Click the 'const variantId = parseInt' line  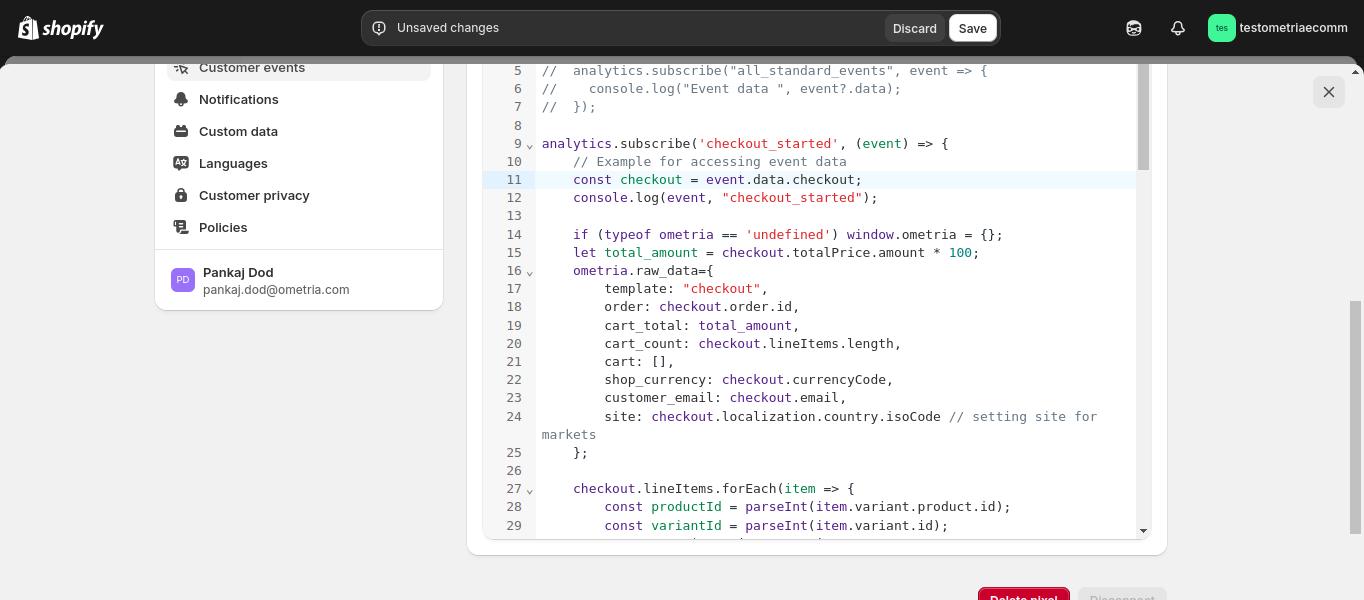point(776,525)
